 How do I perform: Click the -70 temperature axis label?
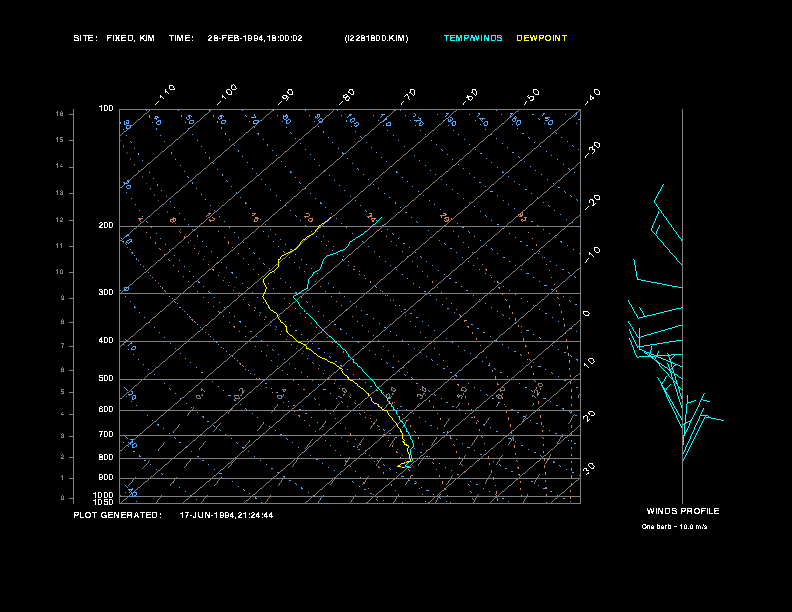(409, 97)
